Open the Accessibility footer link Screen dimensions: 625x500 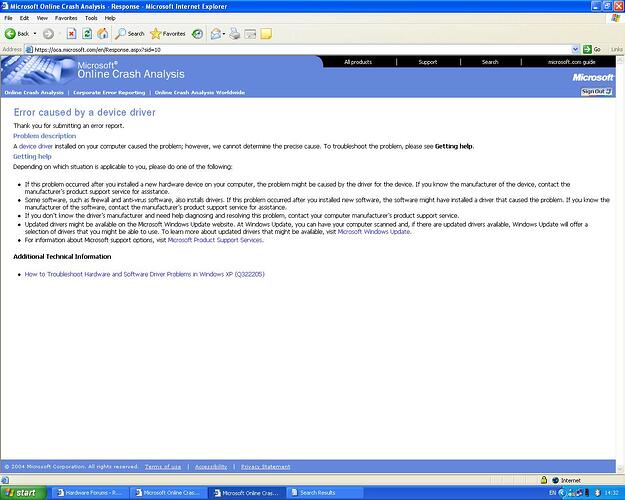211,467
